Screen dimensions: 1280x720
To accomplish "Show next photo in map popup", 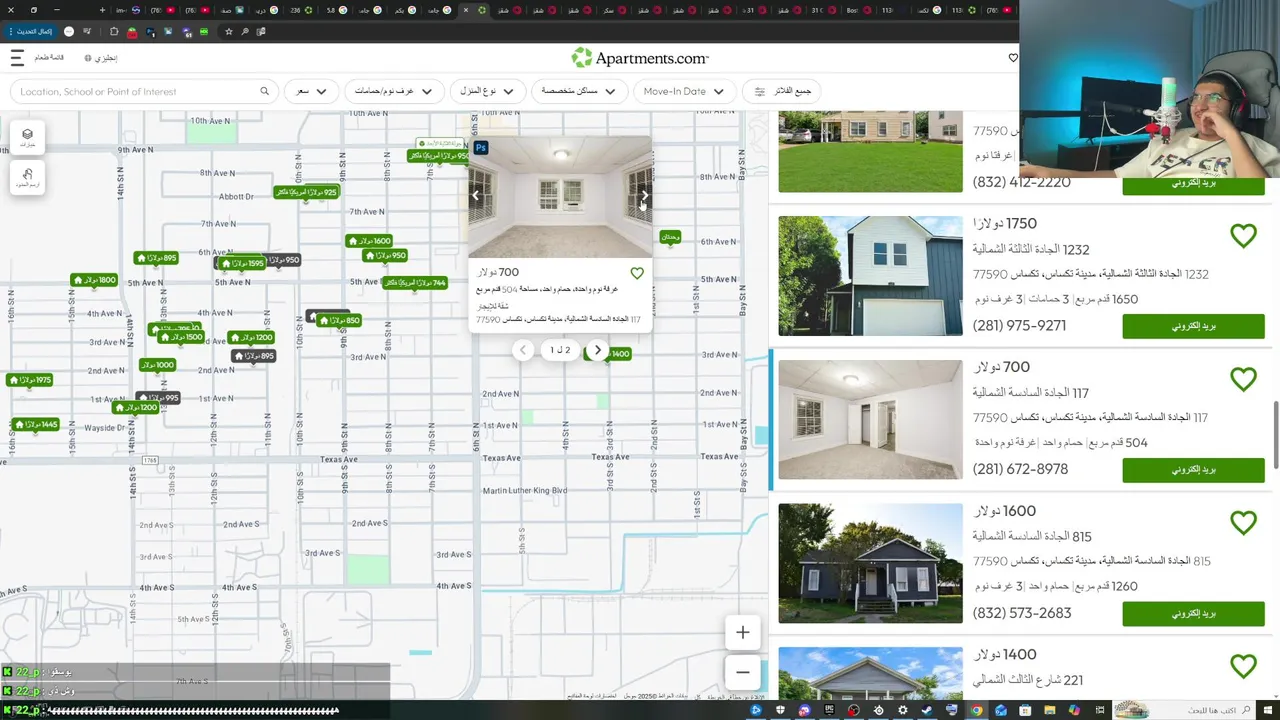I will [644, 196].
